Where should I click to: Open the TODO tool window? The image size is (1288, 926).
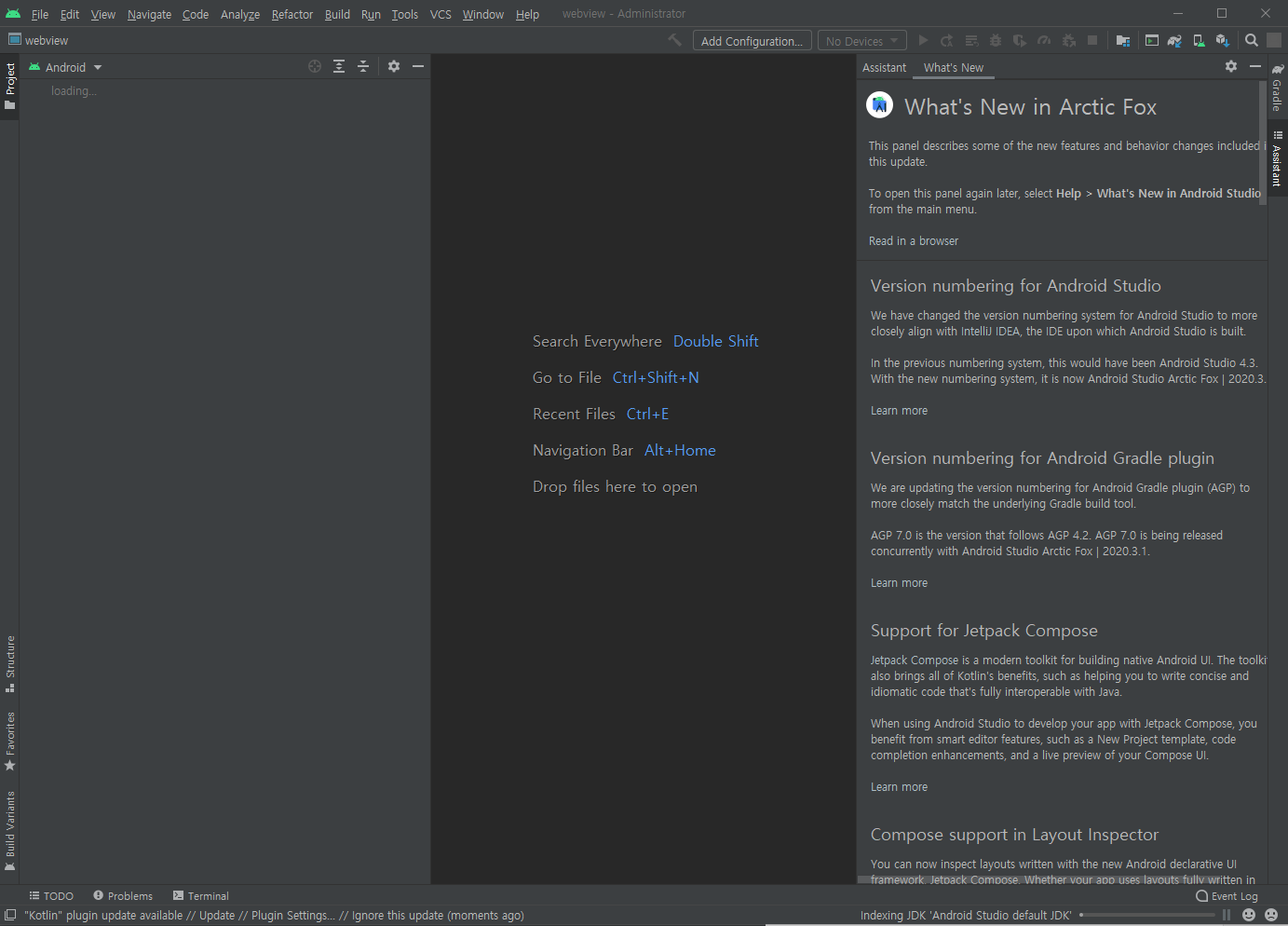51,895
